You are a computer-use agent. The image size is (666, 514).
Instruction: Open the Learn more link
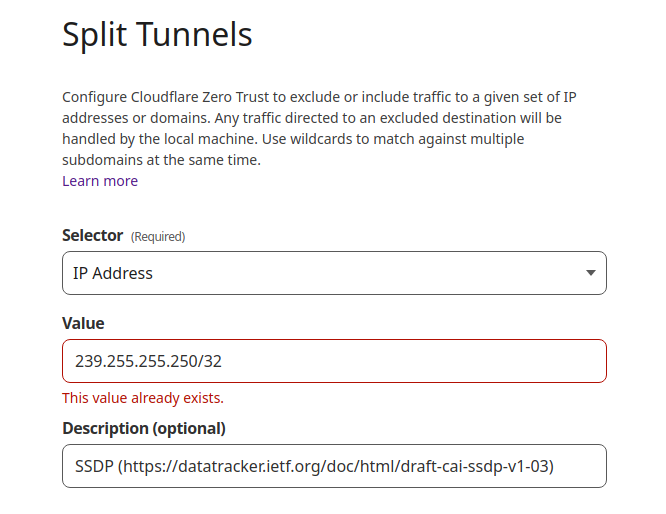click(100, 181)
